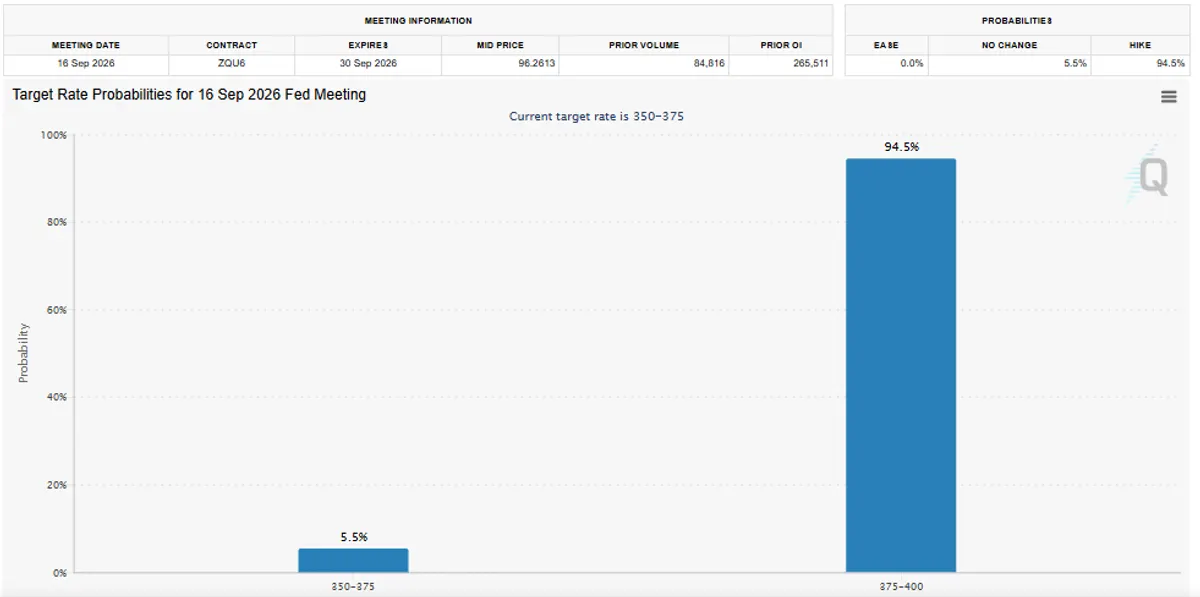Select the 375-400 probability bar
Image resolution: width=1200 pixels, height=597 pixels.
(900, 365)
